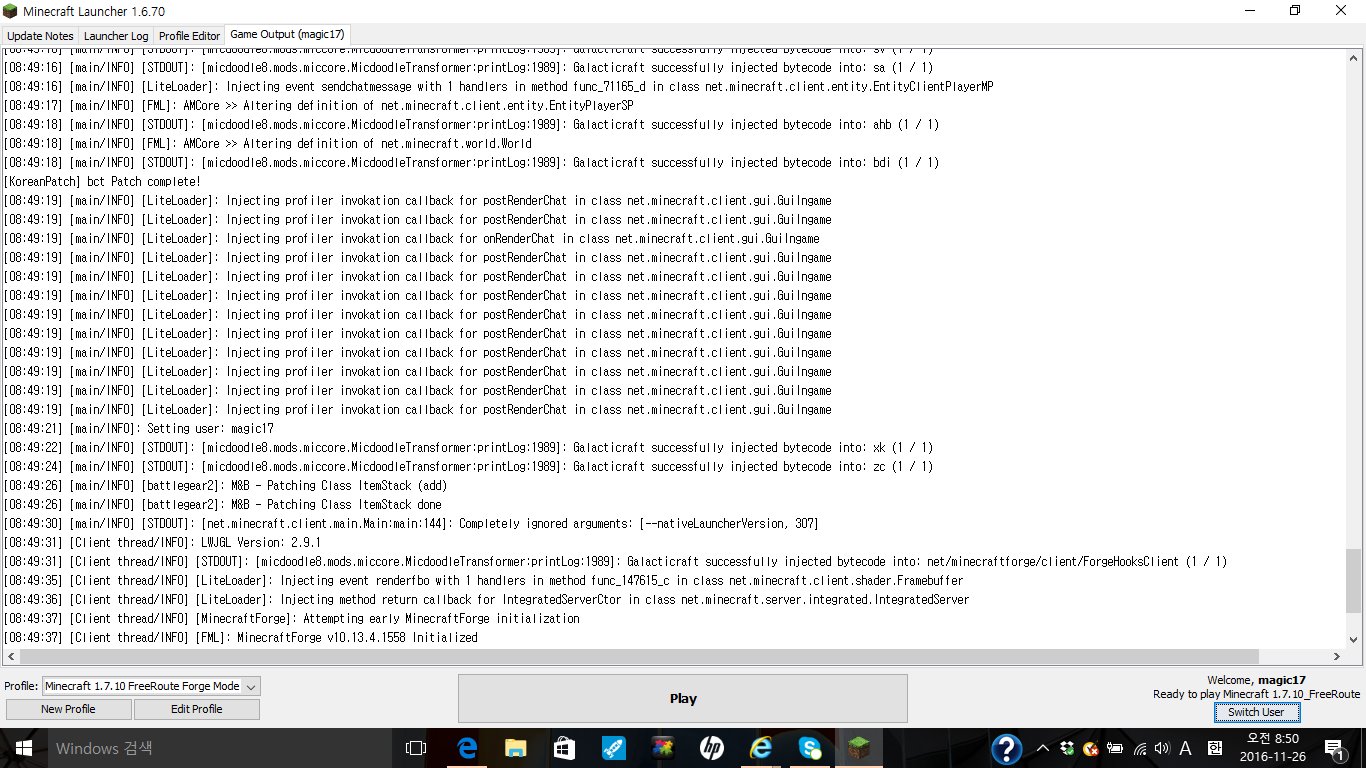Click the Windows search box
Screen dimensions: 1366x768
(219, 748)
